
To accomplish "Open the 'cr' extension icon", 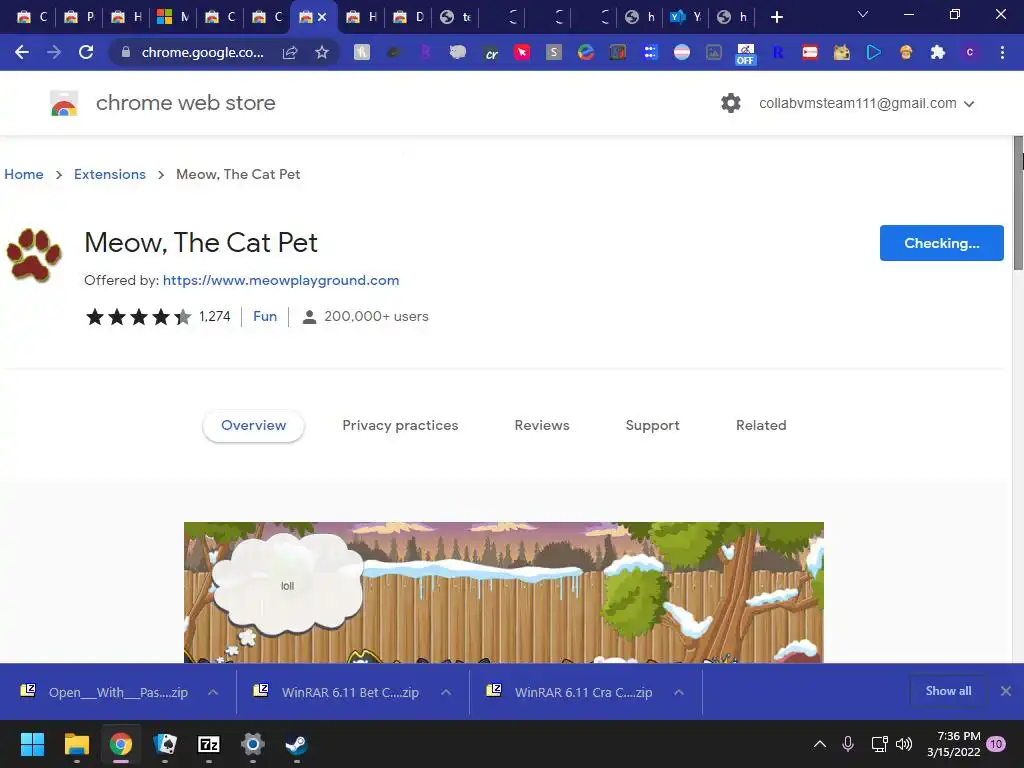I will pyautogui.click(x=490, y=53).
